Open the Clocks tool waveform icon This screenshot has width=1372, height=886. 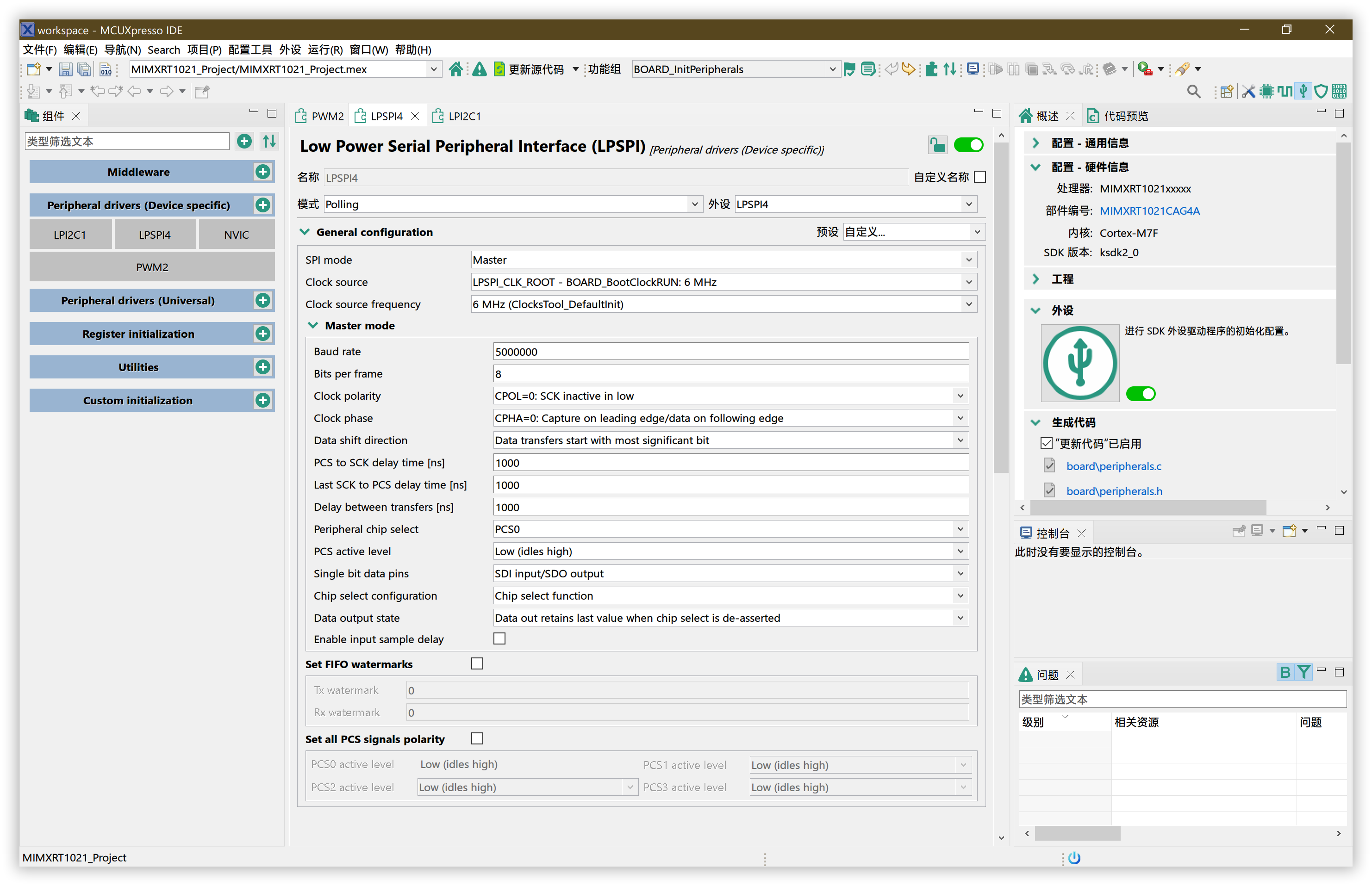[1285, 91]
